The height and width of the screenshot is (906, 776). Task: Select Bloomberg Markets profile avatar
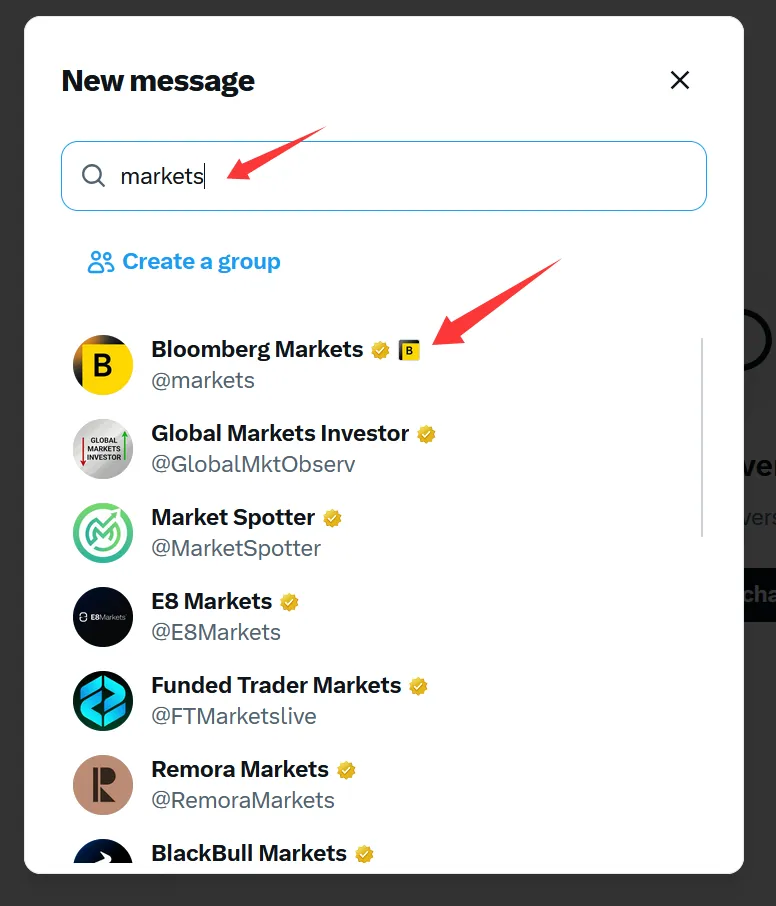click(x=103, y=365)
